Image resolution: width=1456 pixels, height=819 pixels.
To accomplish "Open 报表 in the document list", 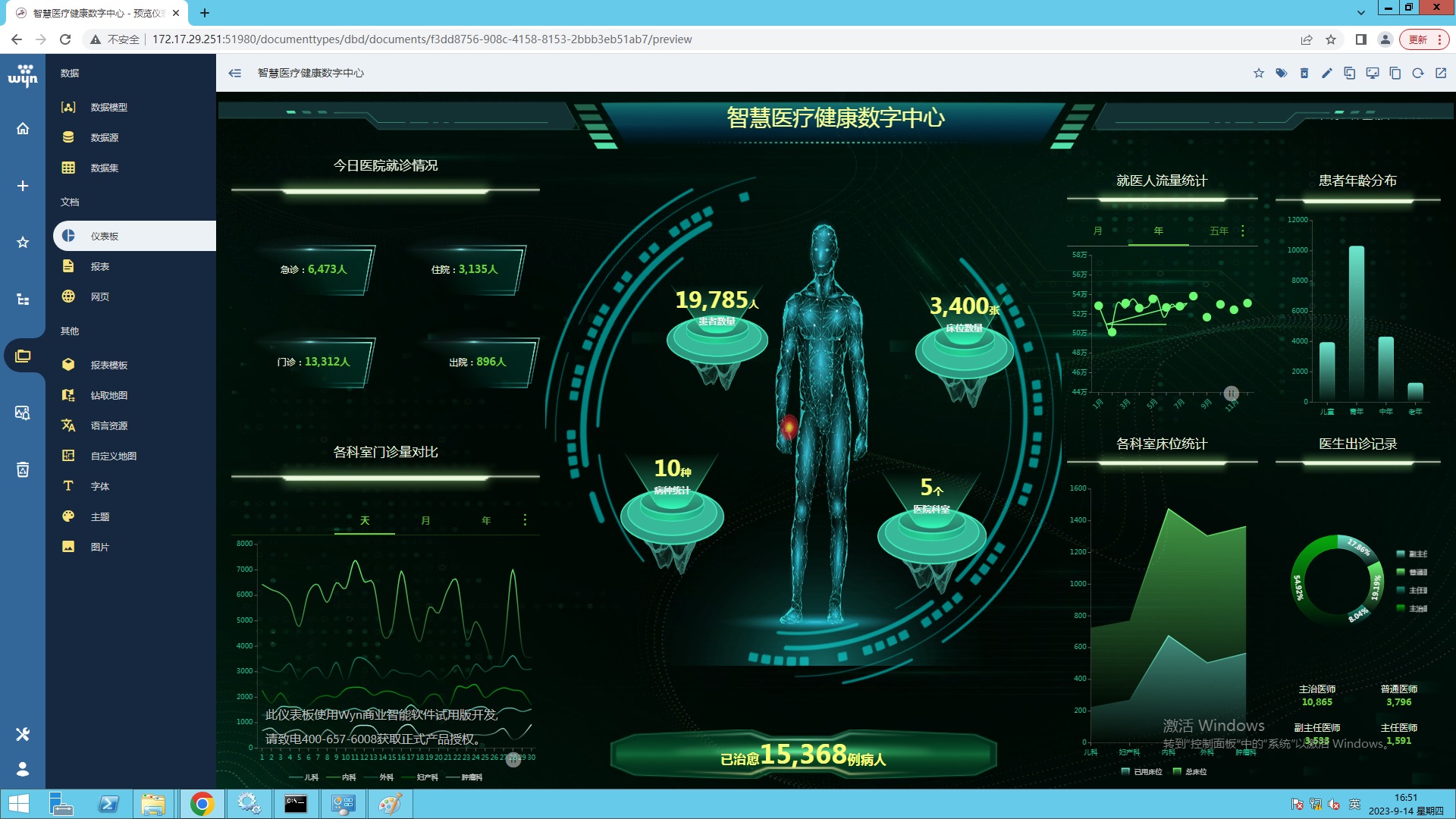I will [x=100, y=266].
